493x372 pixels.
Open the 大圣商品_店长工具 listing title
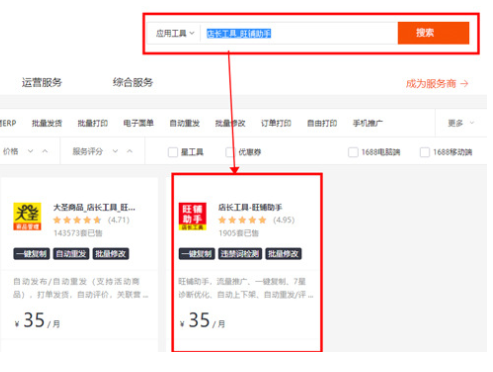click(94, 208)
